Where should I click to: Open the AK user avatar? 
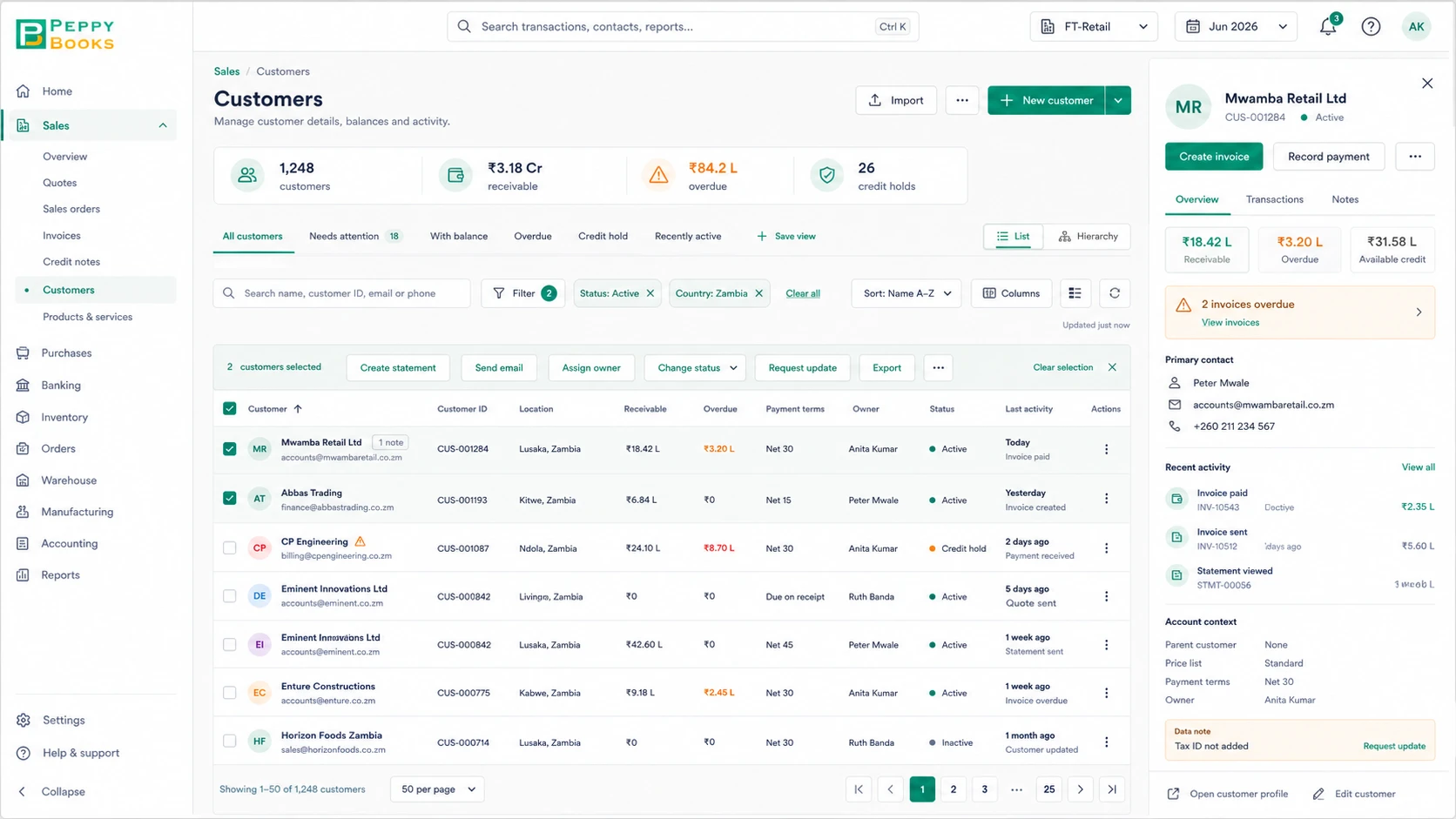[x=1417, y=27]
